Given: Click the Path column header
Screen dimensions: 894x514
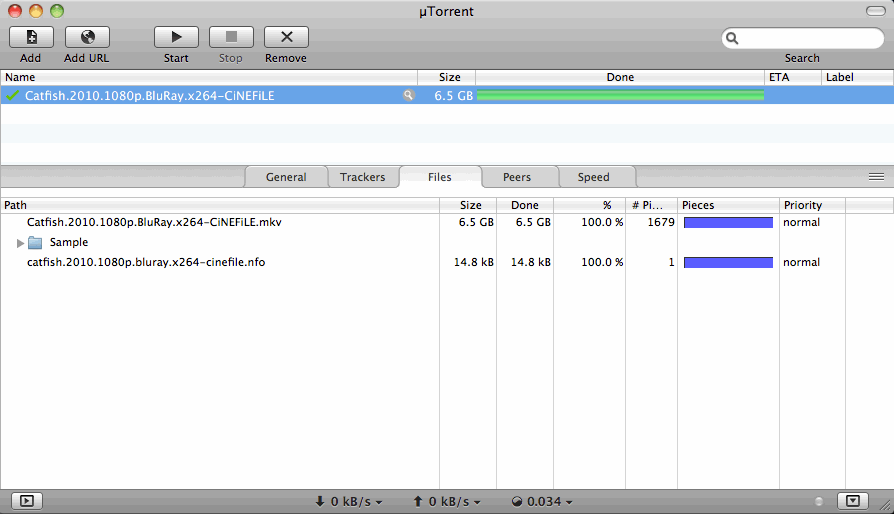Looking at the screenshot, I should click(220, 205).
